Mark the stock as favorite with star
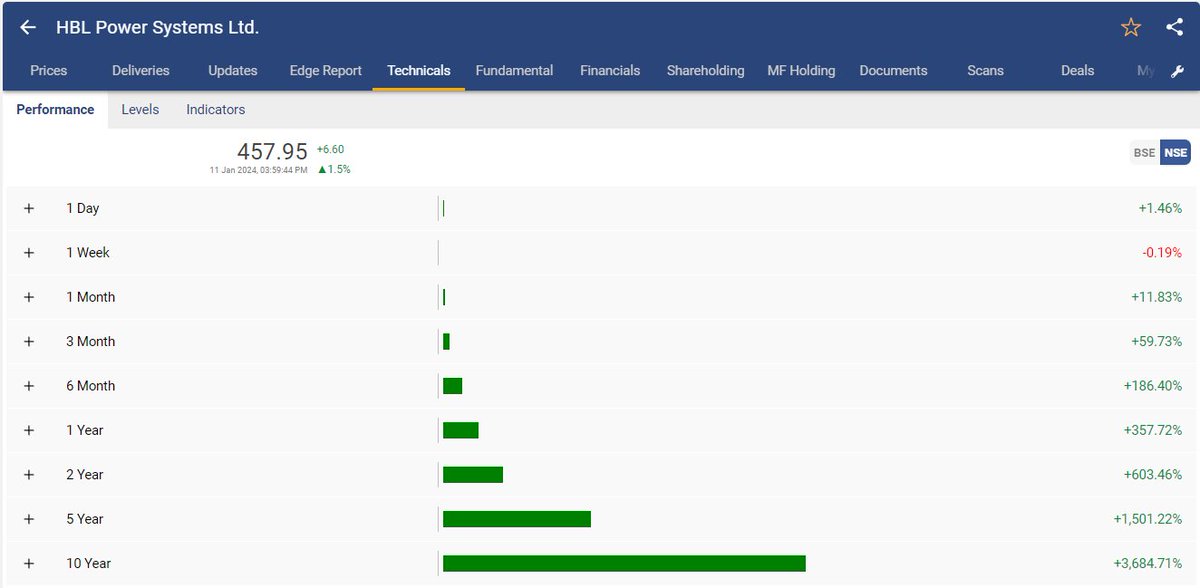Screen dimensions: 1200x588 tap(1131, 28)
